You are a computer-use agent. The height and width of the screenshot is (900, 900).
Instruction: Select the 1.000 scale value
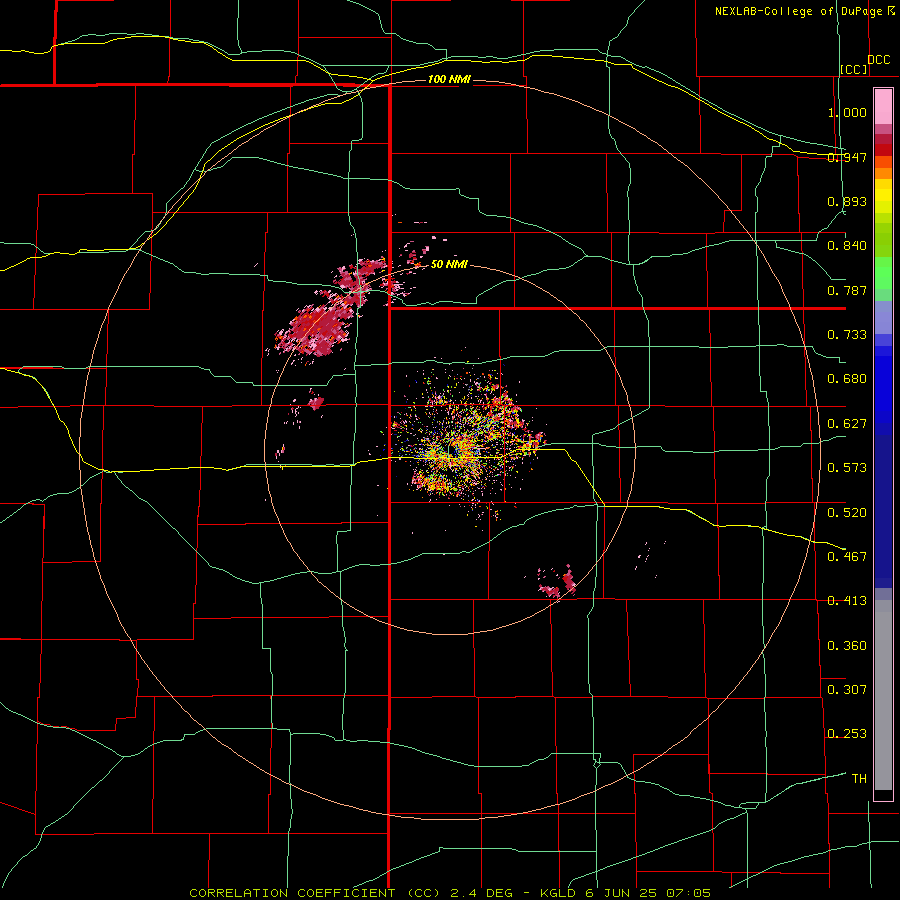point(847,112)
